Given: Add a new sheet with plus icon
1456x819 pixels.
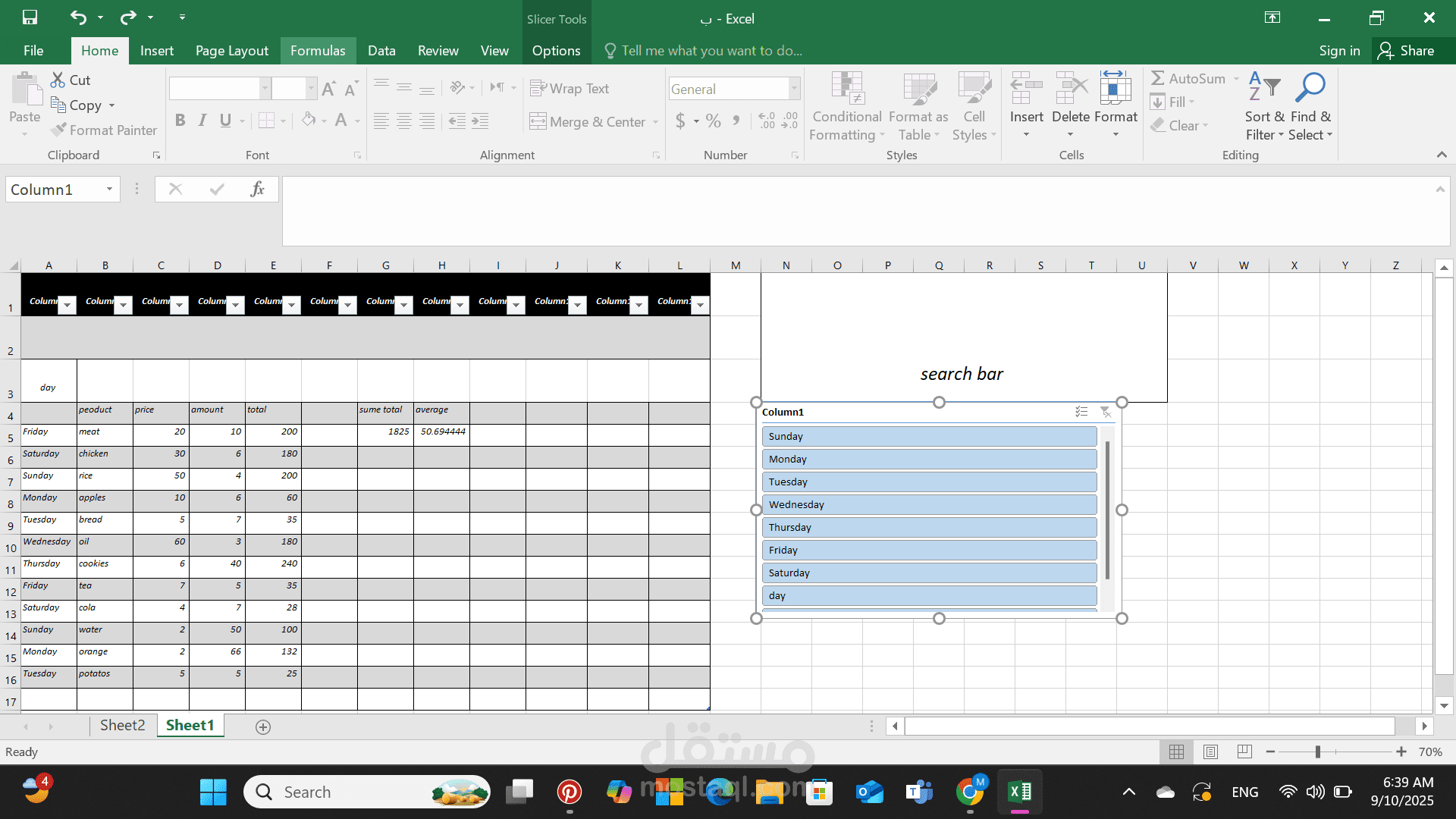Looking at the screenshot, I should pyautogui.click(x=263, y=726).
